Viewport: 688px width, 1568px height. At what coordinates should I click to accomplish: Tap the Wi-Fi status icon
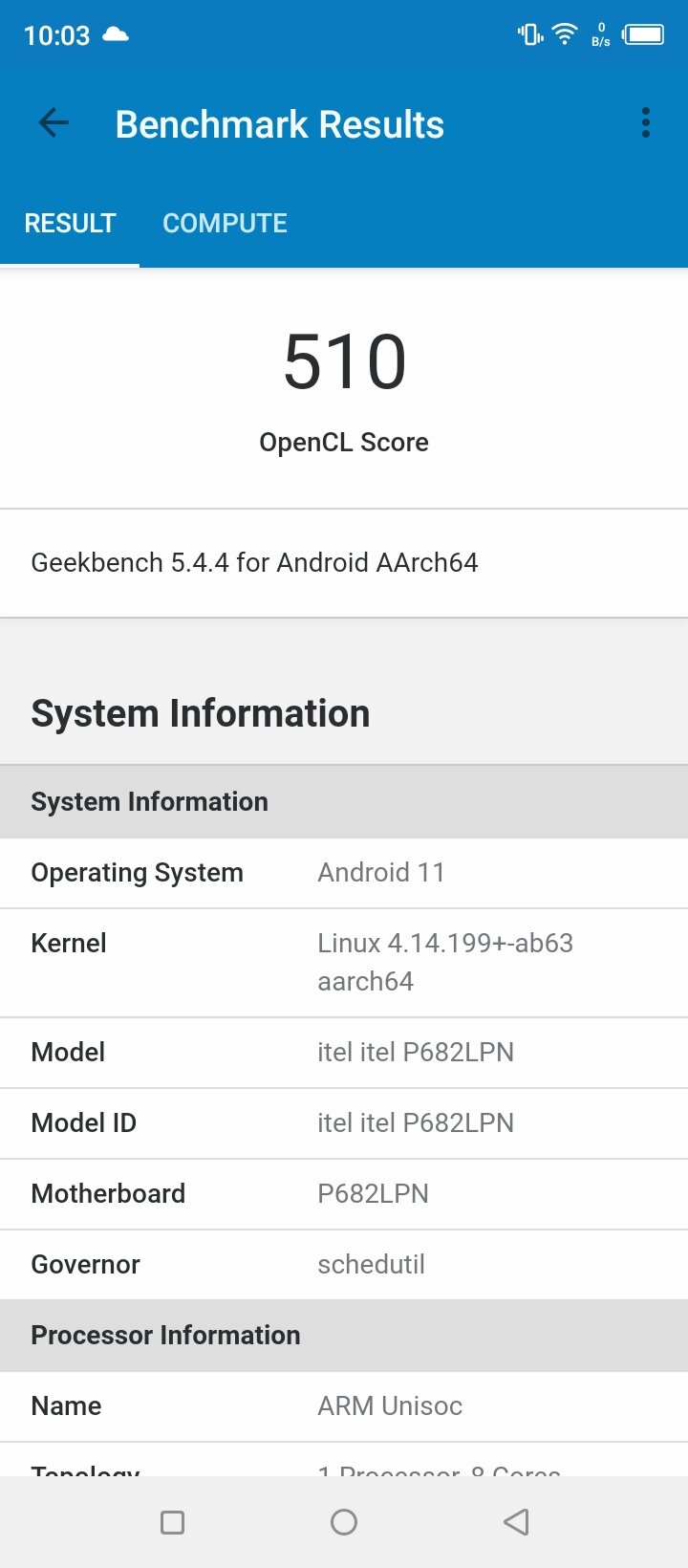tap(566, 35)
